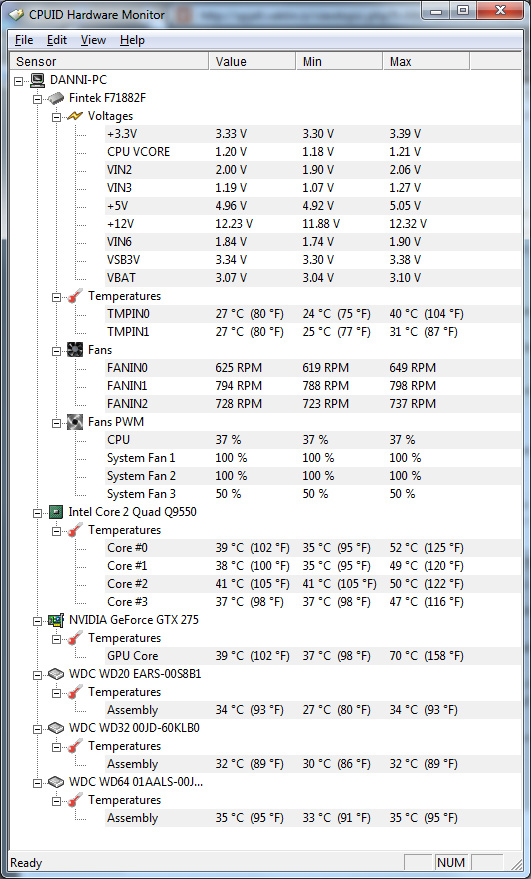Collapse the Fintek F71882F tree node
Screen dimensions: 531x879
click(x=37, y=99)
